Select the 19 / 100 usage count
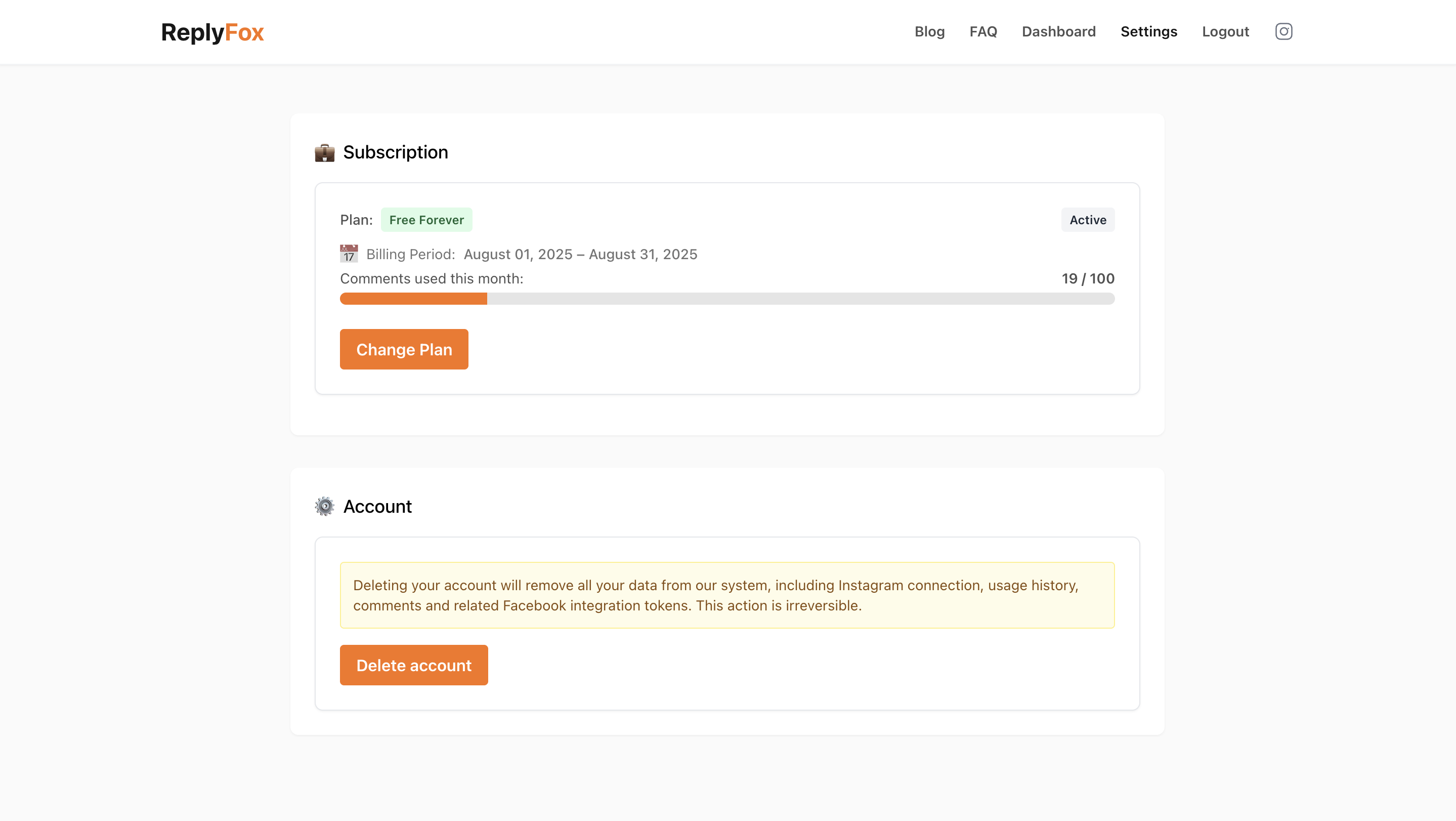 coord(1088,279)
